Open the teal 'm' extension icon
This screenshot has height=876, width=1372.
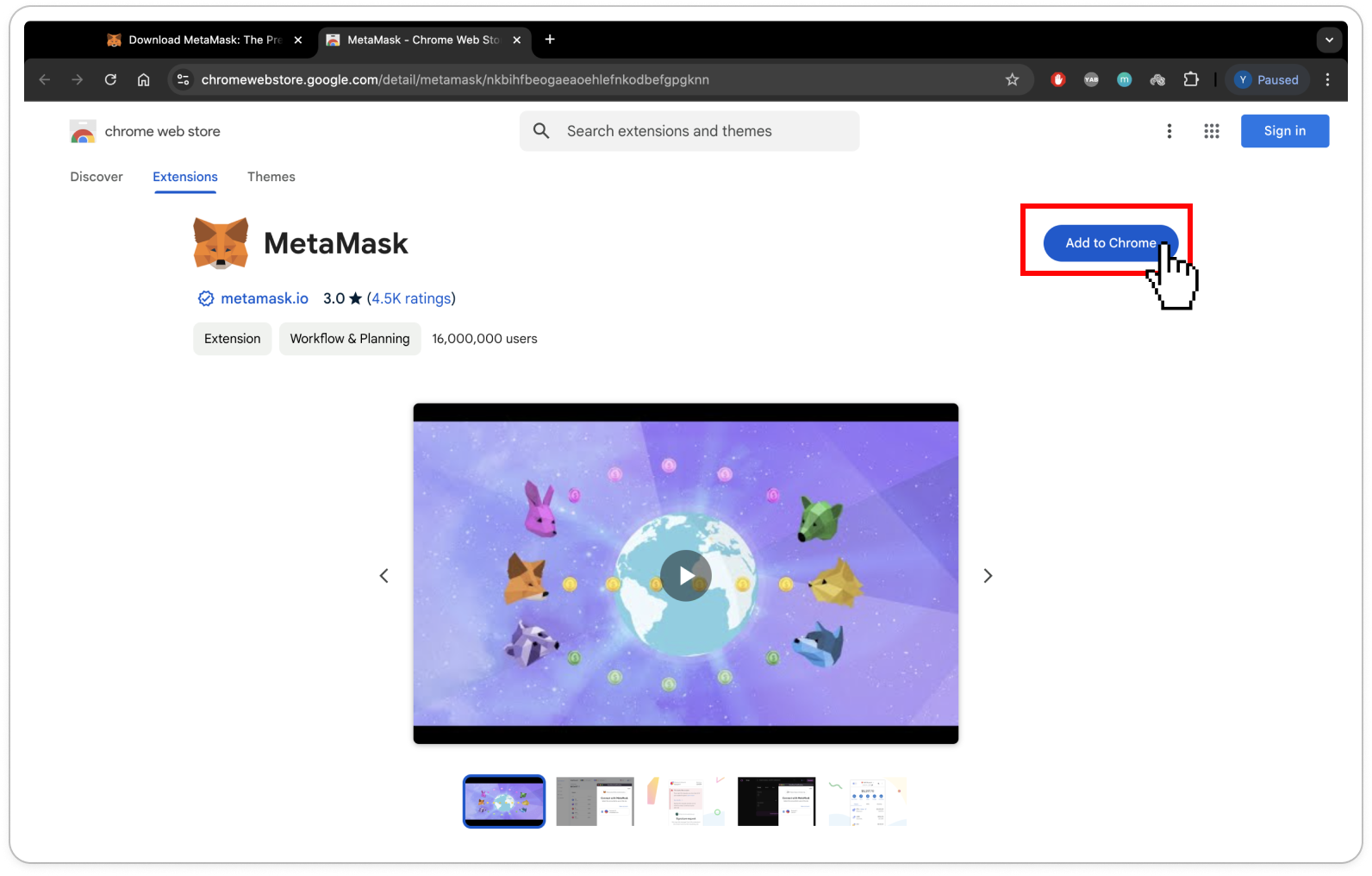[x=1124, y=80]
